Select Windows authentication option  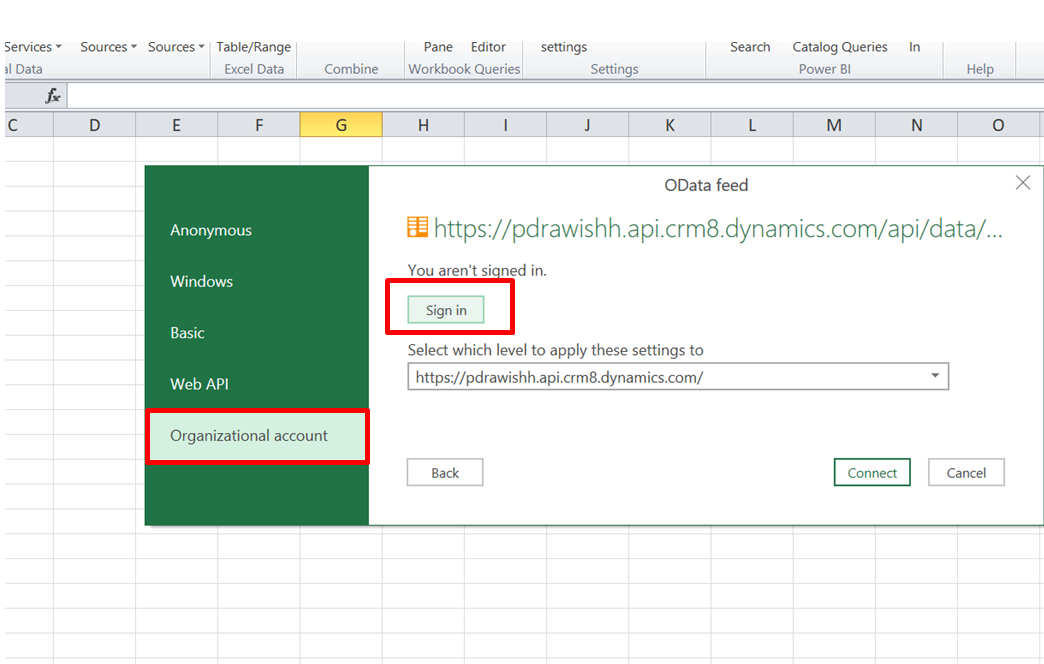tap(201, 282)
